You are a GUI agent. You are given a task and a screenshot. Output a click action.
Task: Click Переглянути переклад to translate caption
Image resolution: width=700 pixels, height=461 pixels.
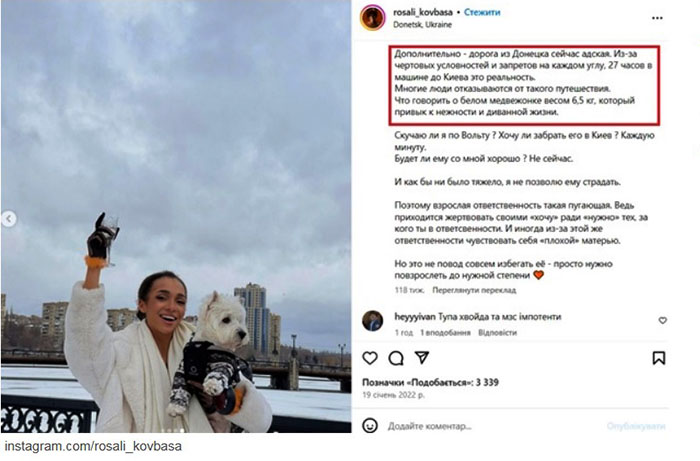(x=474, y=290)
